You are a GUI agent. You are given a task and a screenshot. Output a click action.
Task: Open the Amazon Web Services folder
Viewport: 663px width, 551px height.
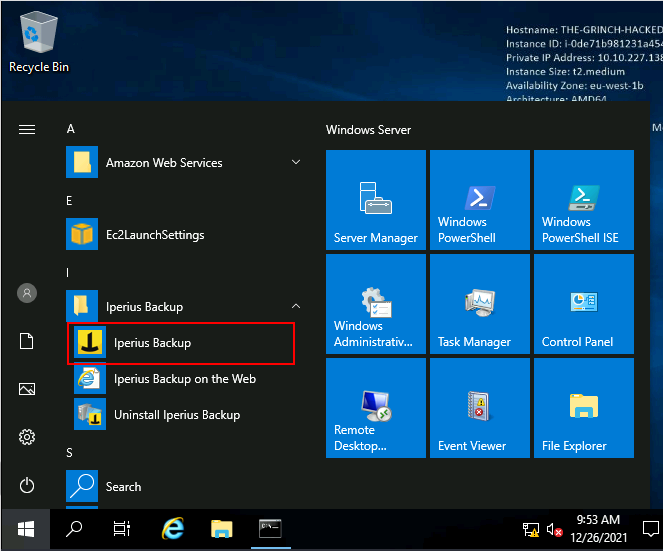pyautogui.click(x=184, y=162)
